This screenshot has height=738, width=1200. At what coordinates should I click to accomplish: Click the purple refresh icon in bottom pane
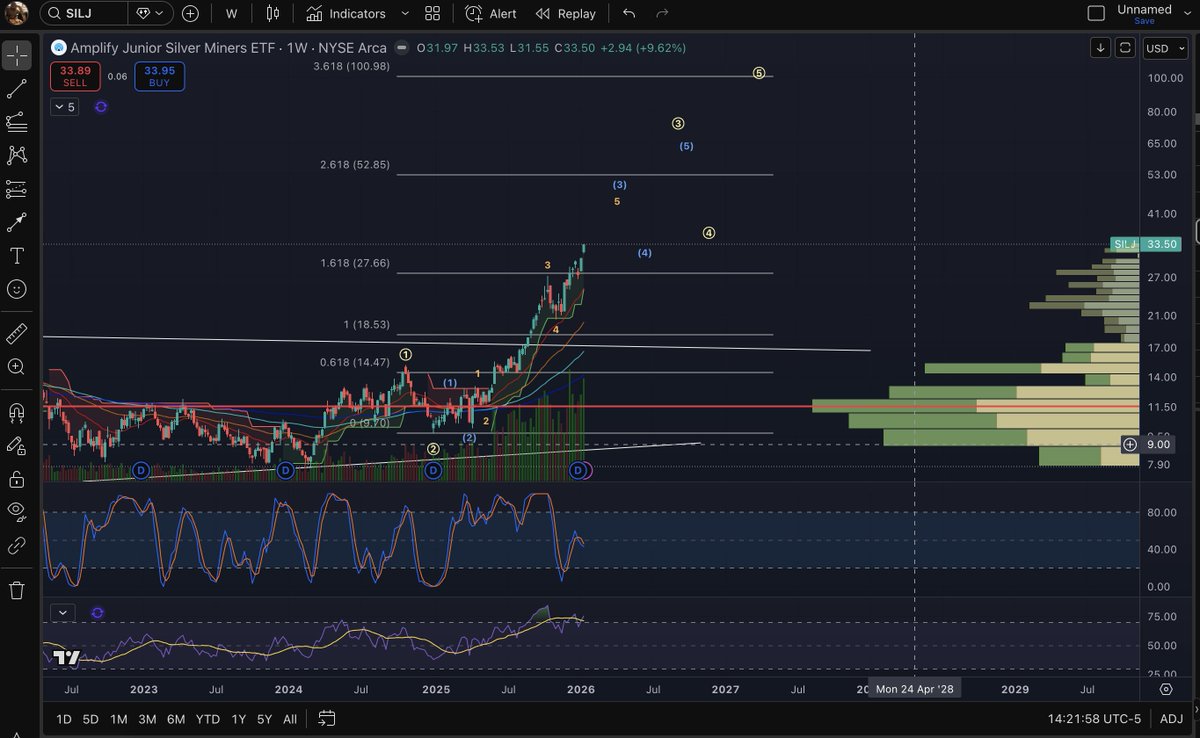97,613
